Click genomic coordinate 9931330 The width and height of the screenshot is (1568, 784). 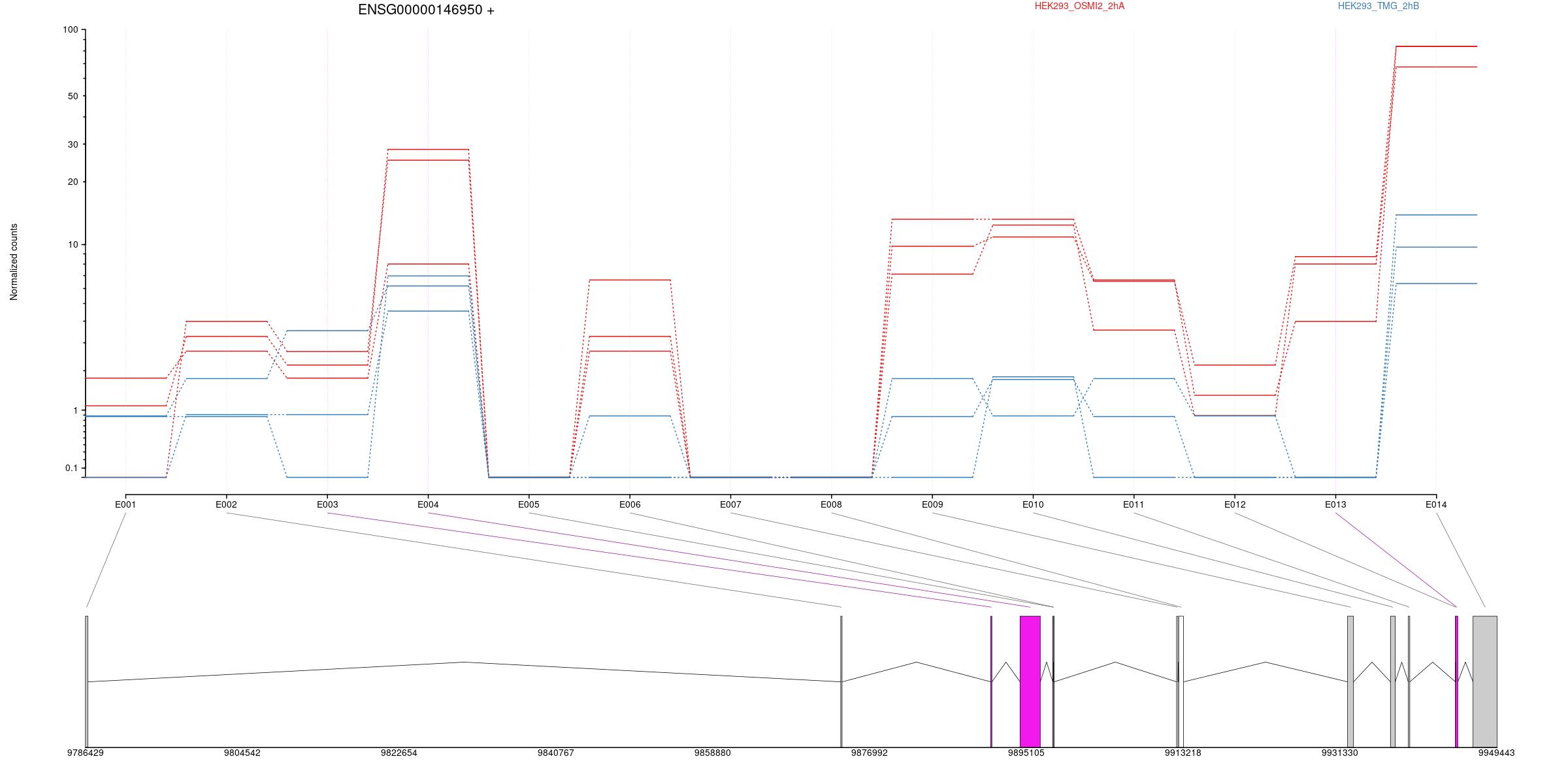(x=1340, y=753)
